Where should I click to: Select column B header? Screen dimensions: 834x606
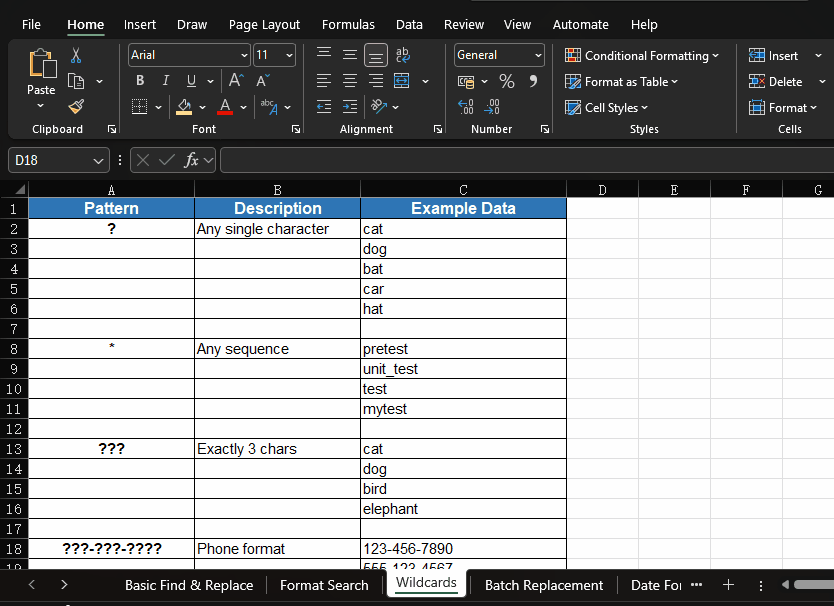(x=277, y=189)
